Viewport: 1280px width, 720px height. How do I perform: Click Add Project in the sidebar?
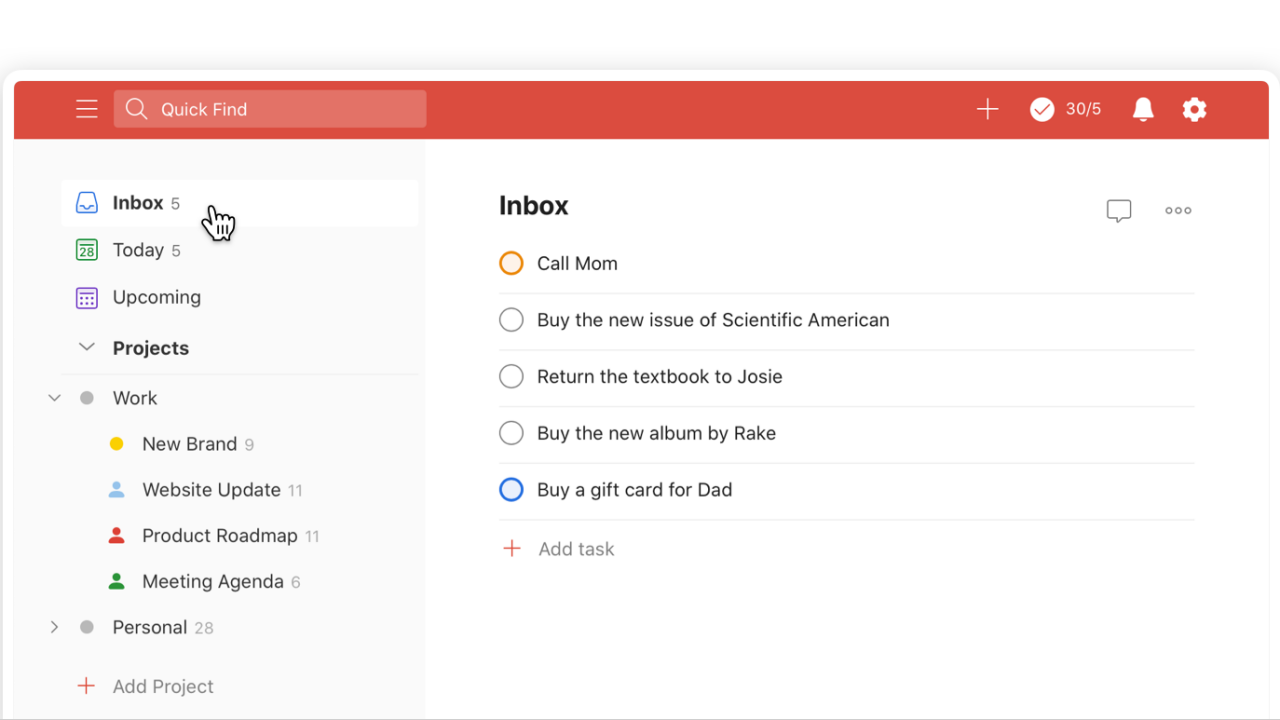click(x=162, y=686)
